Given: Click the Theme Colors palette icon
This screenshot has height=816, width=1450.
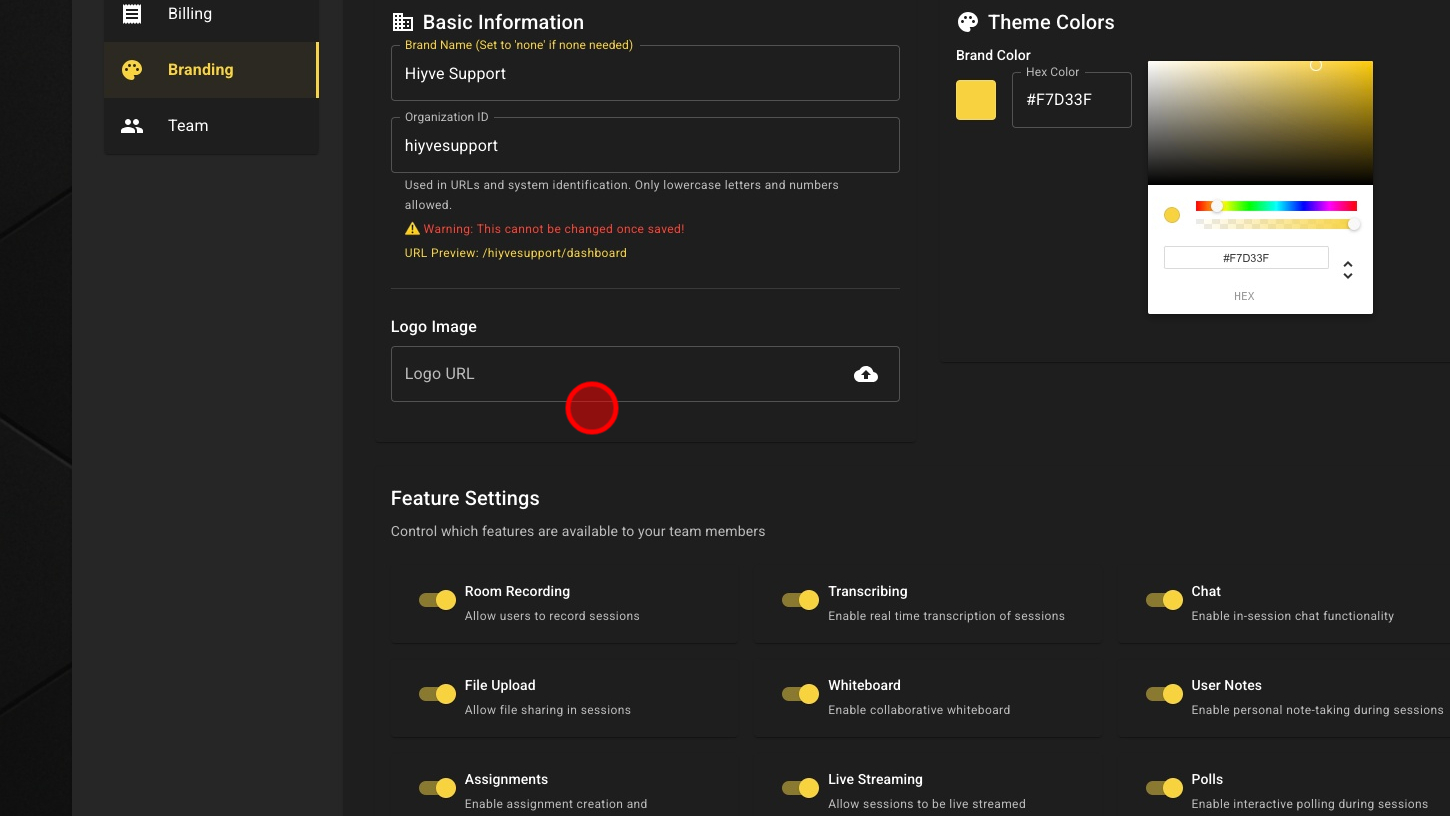Looking at the screenshot, I should [967, 22].
